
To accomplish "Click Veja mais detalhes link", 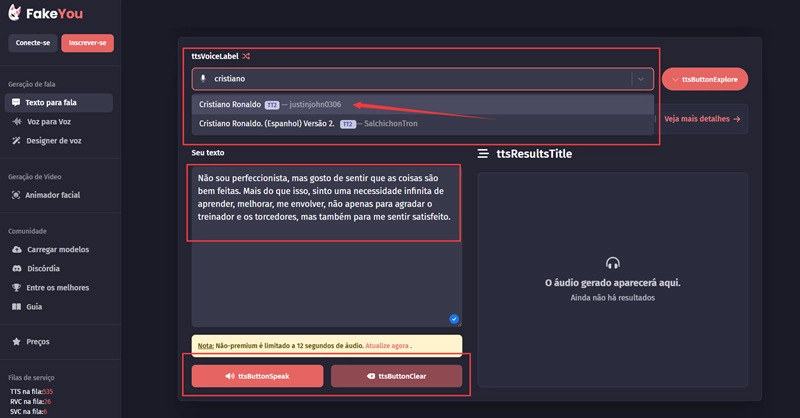I will pyautogui.click(x=702, y=119).
